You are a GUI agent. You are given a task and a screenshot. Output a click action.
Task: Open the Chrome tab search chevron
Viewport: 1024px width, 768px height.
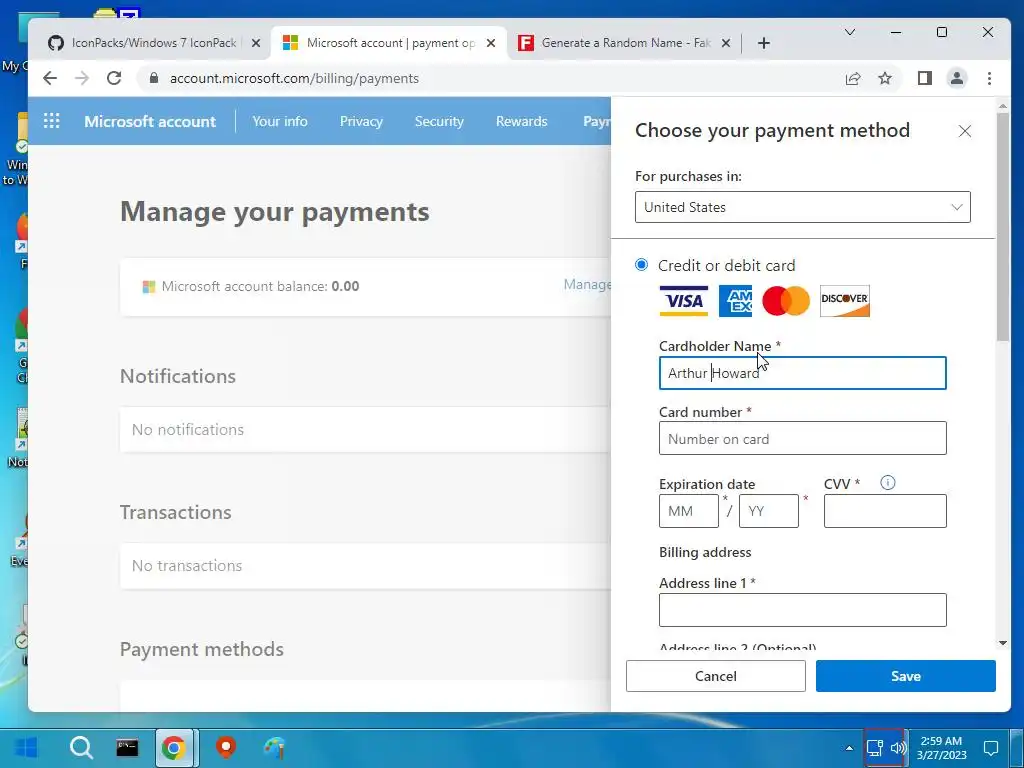coord(850,32)
